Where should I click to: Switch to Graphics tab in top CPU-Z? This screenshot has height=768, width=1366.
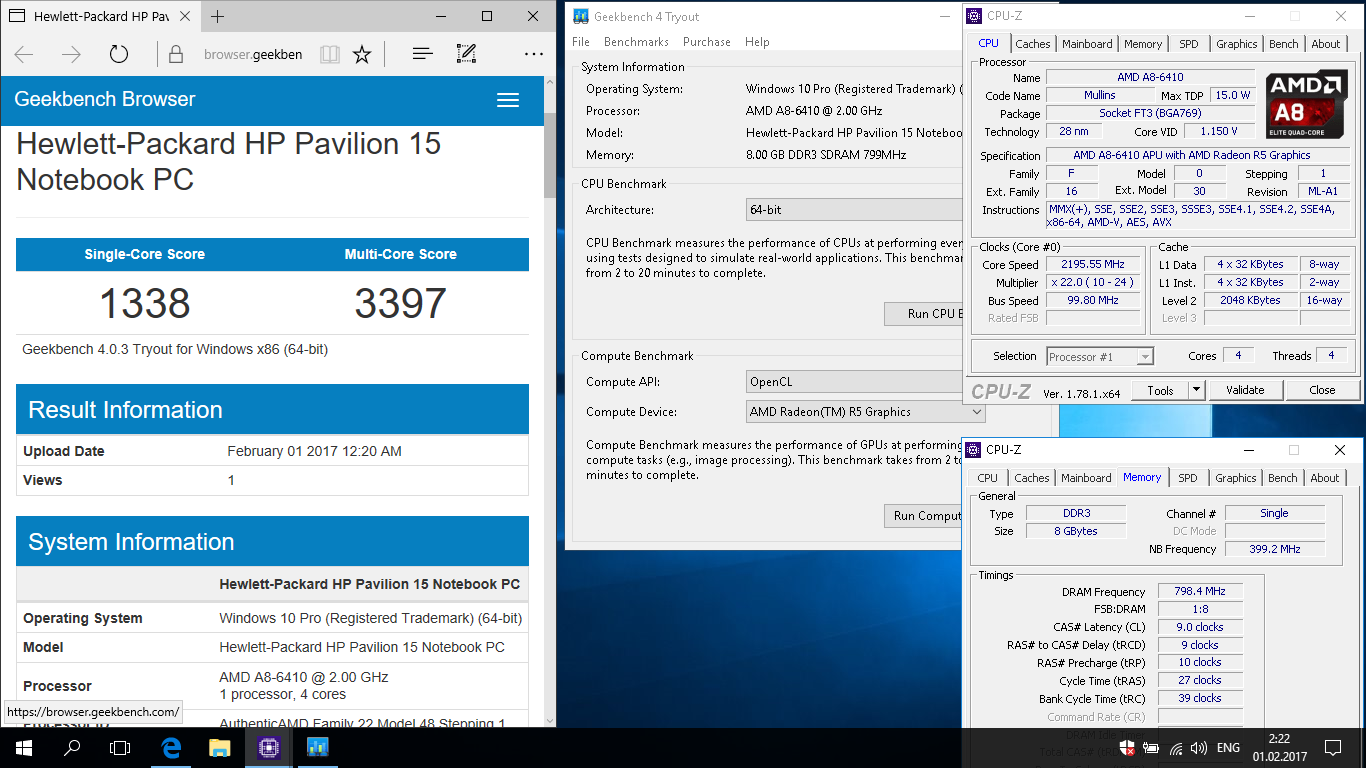point(1237,44)
